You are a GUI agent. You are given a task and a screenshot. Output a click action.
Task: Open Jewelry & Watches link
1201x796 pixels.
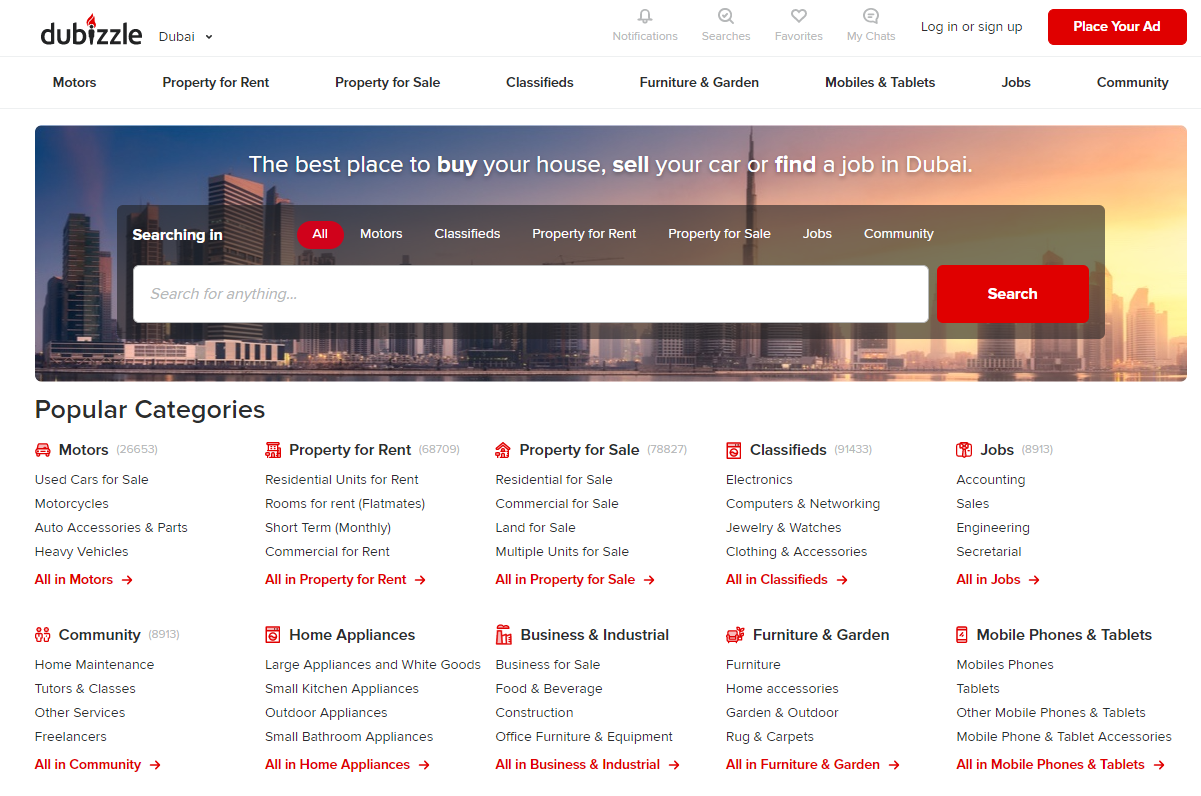click(784, 528)
